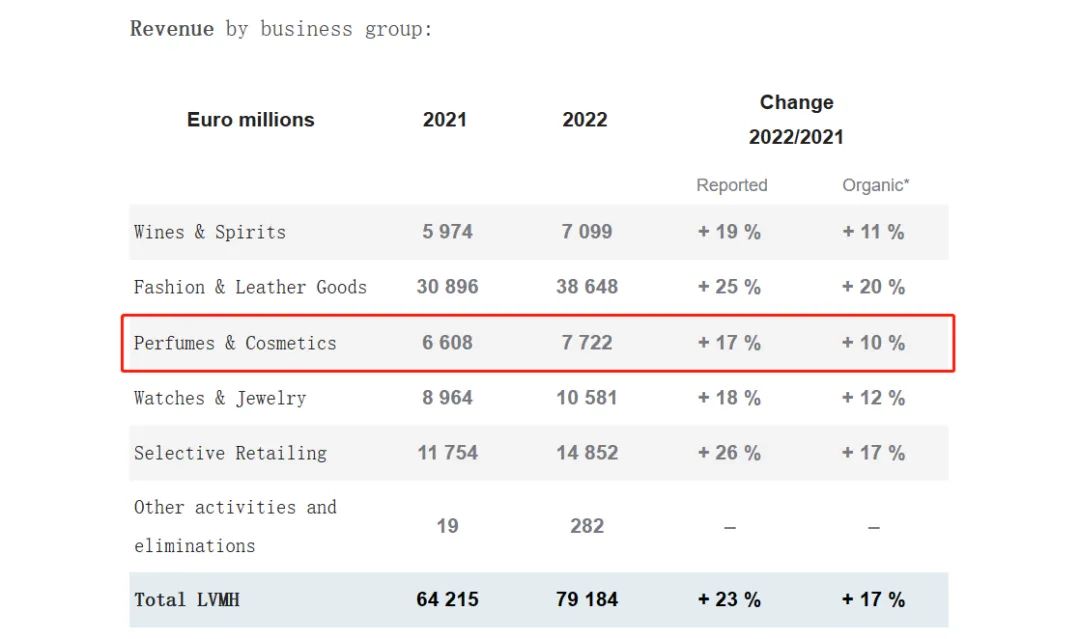Image resolution: width=1080 pixels, height=639 pixels.
Task: Click the 2021 column header
Action: [x=445, y=120]
